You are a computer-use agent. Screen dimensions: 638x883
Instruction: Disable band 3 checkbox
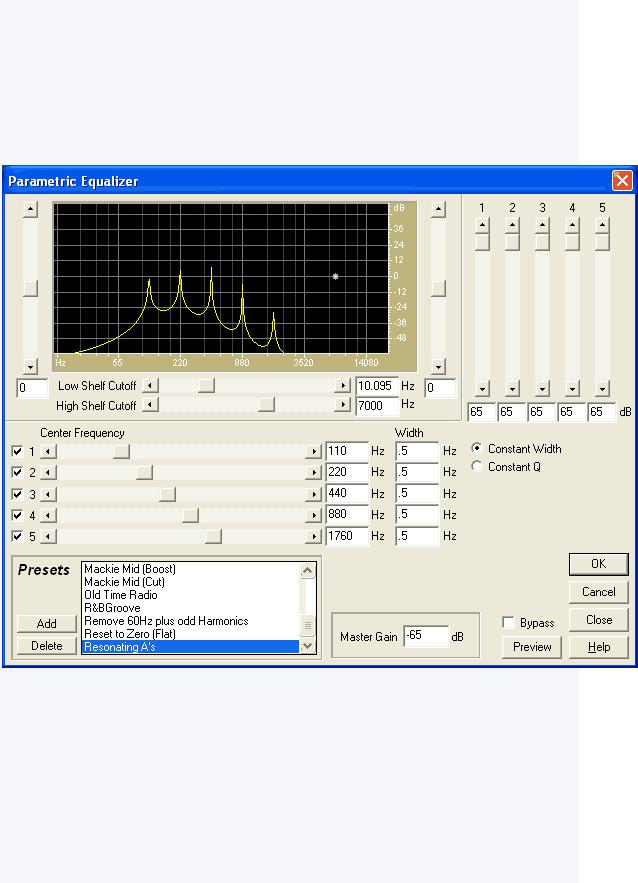17,494
